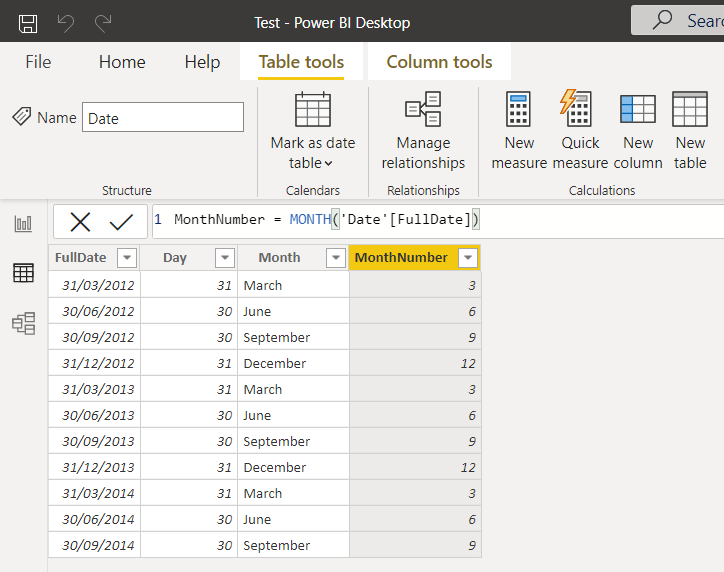
Task: Create a New table
Action: tap(690, 131)
